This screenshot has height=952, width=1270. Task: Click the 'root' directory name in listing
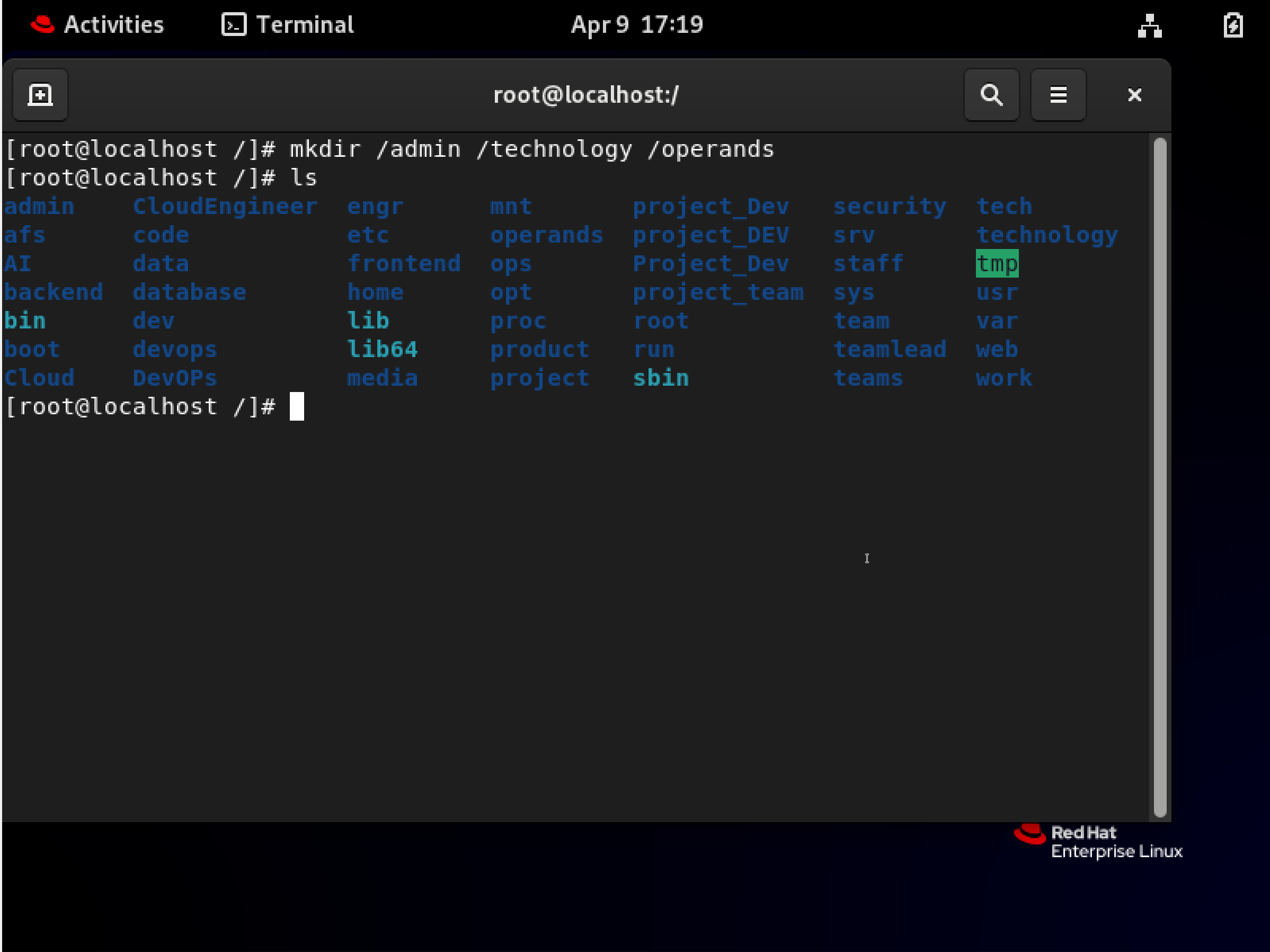[661, 321]
